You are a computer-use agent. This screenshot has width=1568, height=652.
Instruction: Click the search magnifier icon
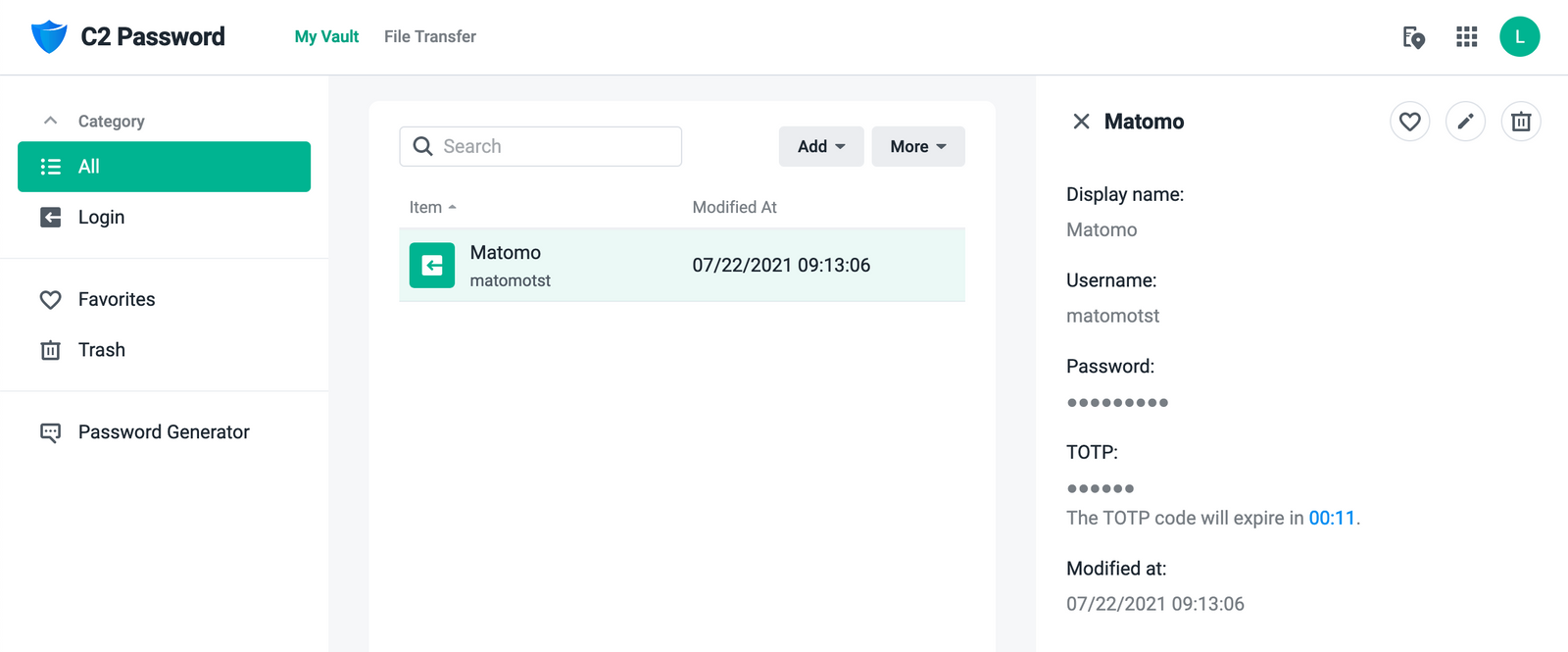point(422,146)
